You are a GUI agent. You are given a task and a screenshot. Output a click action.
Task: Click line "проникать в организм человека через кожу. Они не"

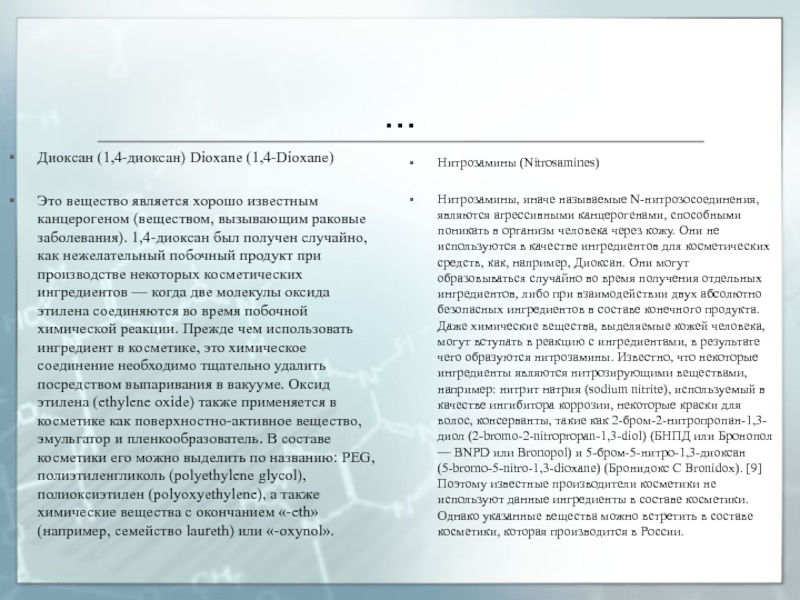point(578,231)
